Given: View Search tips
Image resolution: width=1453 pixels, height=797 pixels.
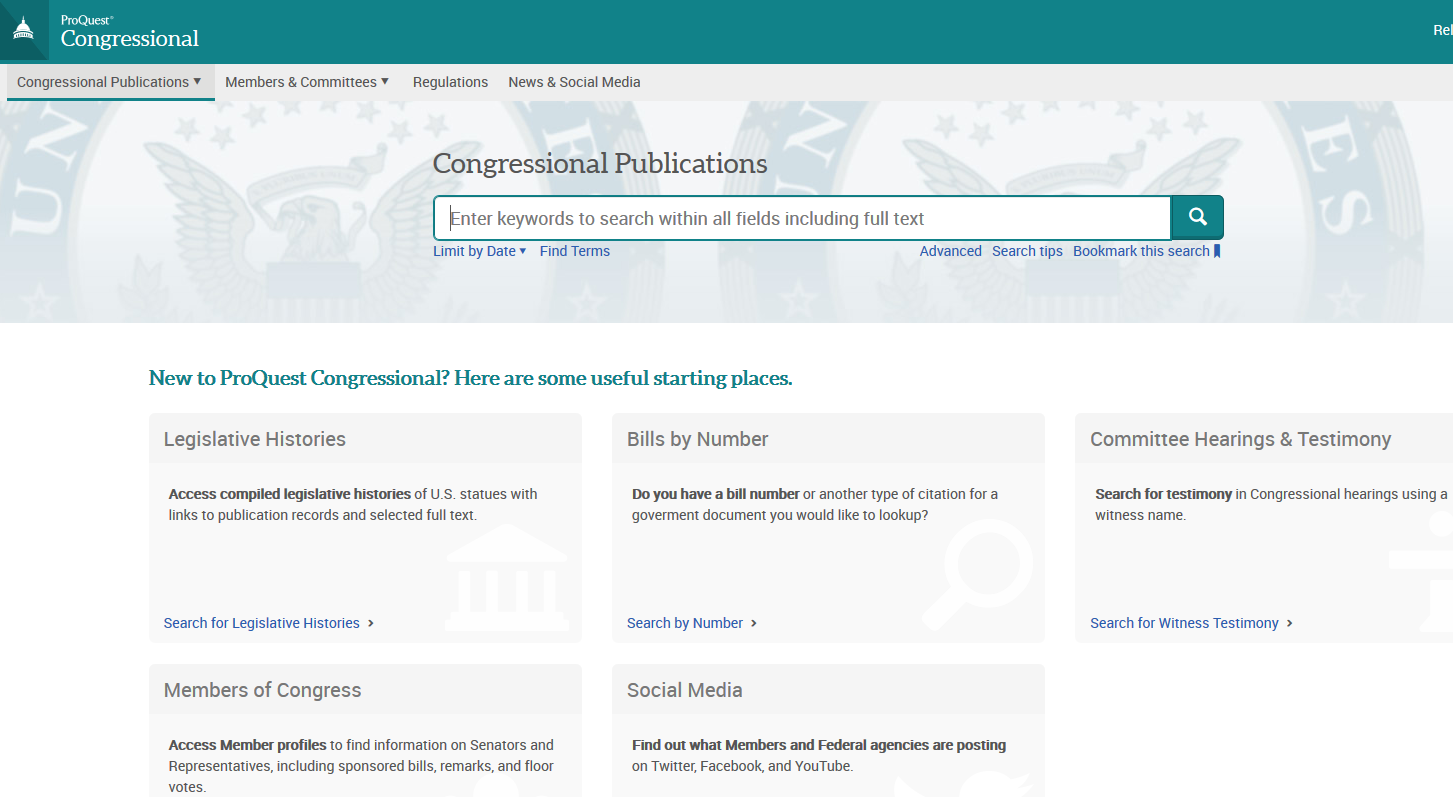Looking at the screenshot, I should tap(1027, 251).
